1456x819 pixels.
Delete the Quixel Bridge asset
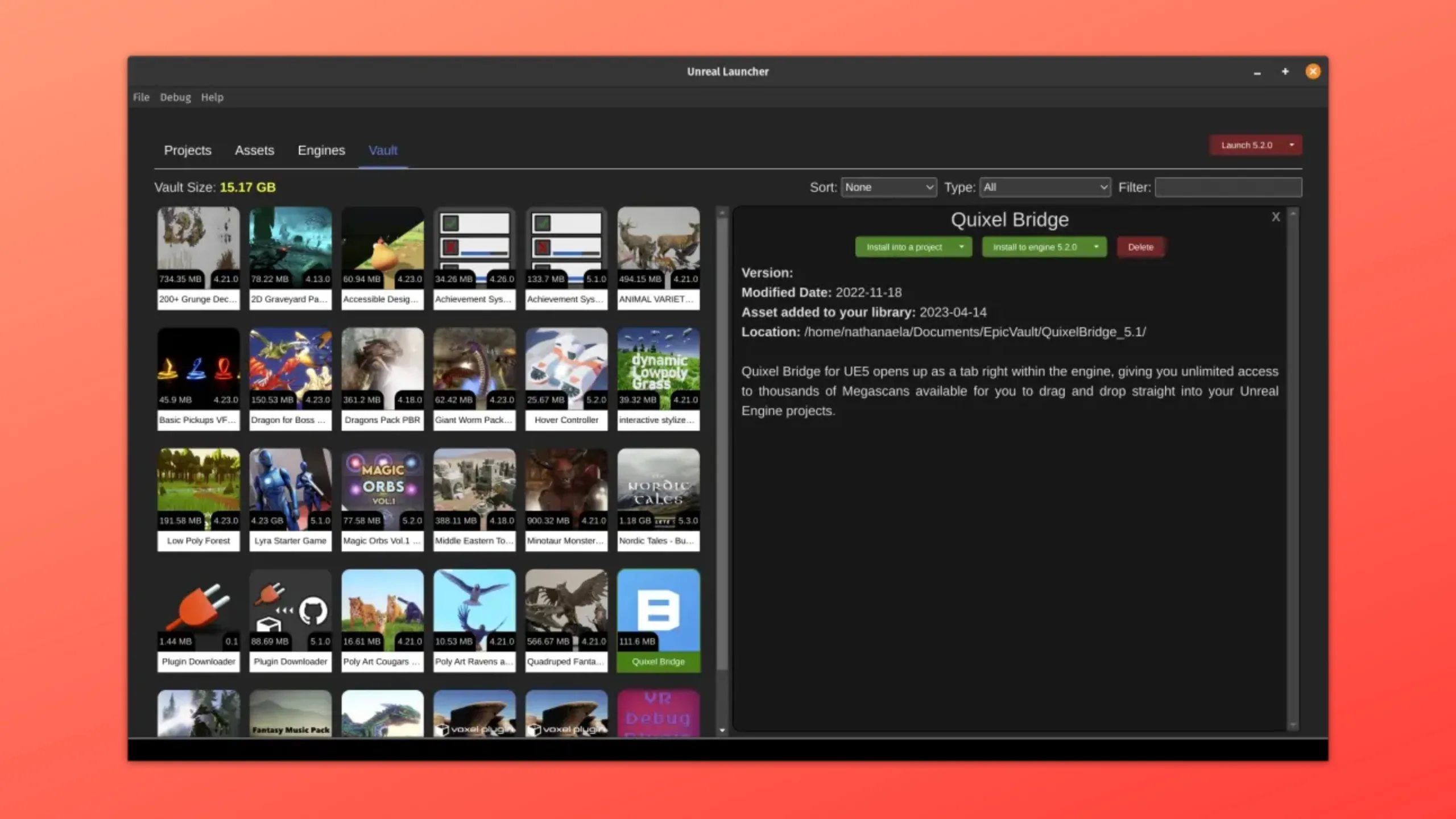[1140, 247]
